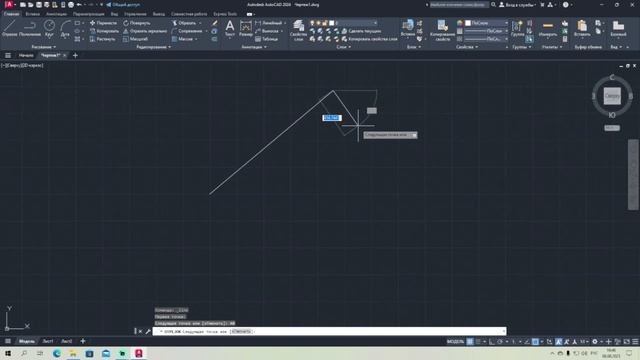The image size is (640, 360).
Task: Expand the Рисование panel
Action: pyautogui.click(x=44, y=47)
